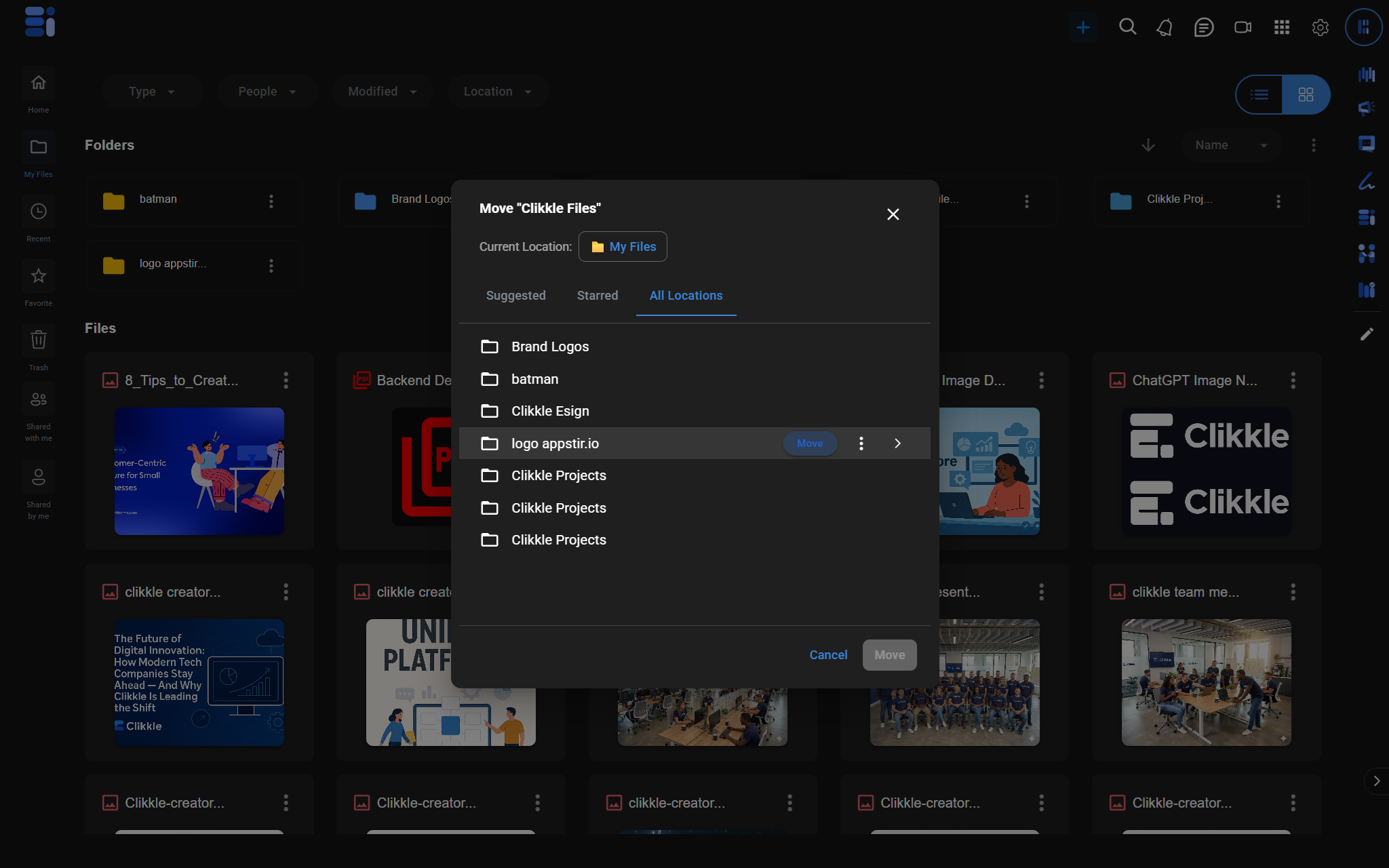
Task: Expand logo appstir.io folder chevron
Action: point(897,443)
